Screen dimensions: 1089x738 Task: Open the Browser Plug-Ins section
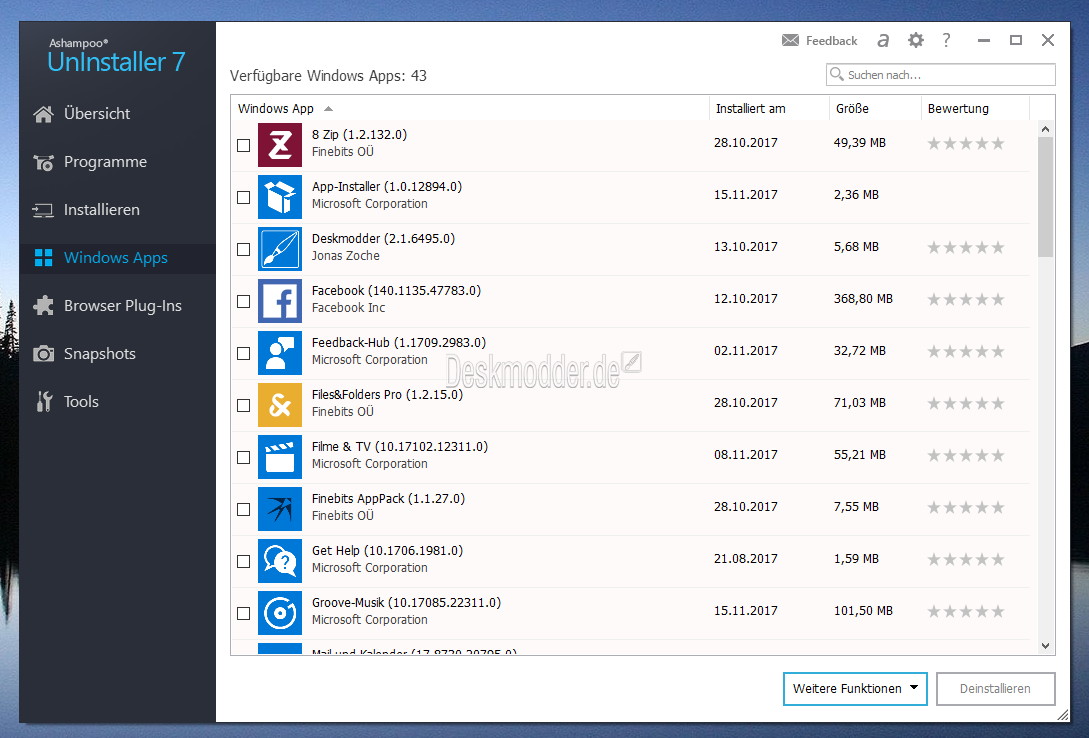[123, 305]
